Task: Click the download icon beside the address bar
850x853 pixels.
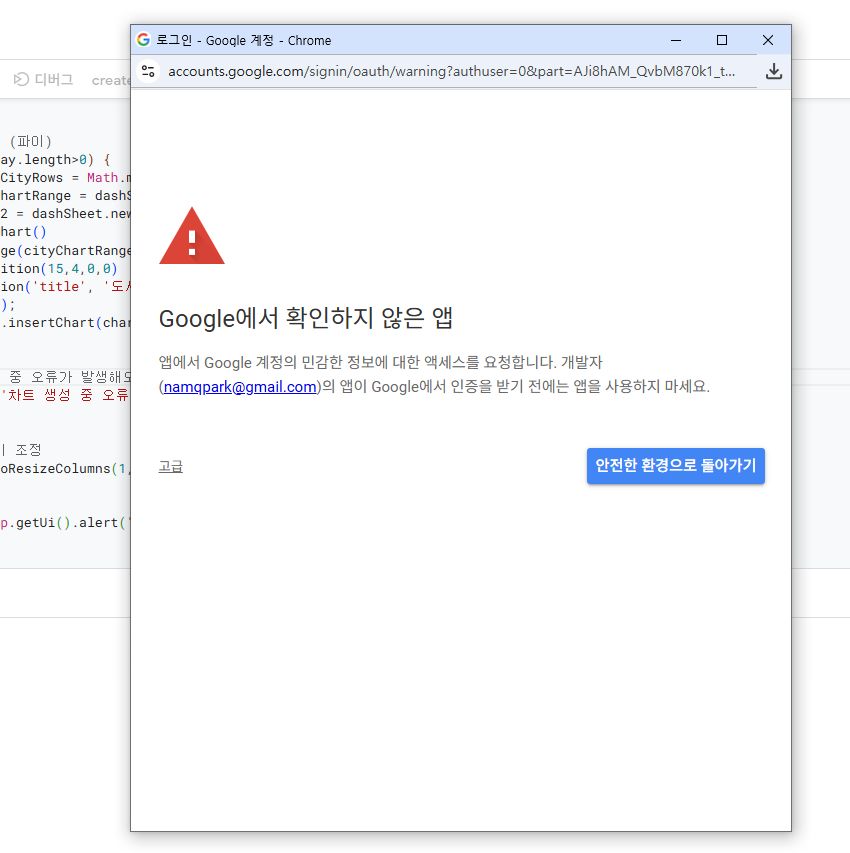Action: click(774, 71)
